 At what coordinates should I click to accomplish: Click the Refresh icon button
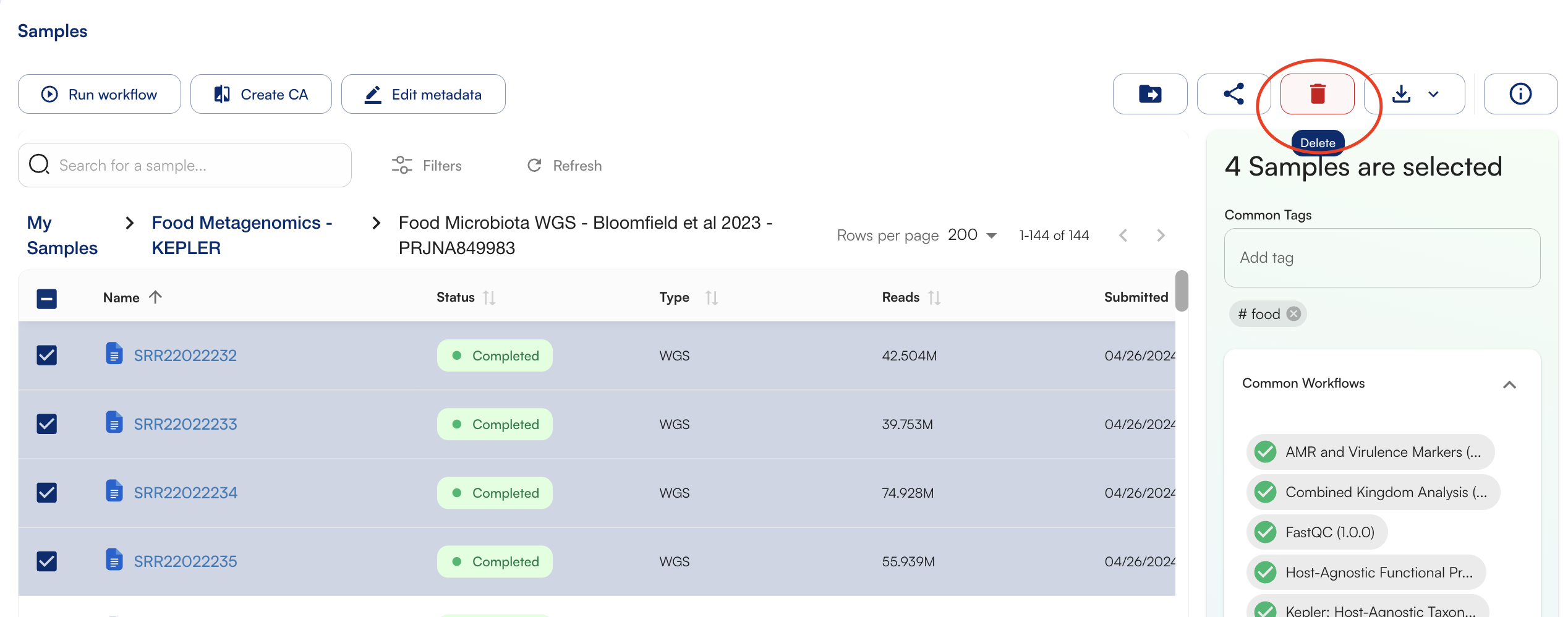pyautogui.click(x=535, y=166)
